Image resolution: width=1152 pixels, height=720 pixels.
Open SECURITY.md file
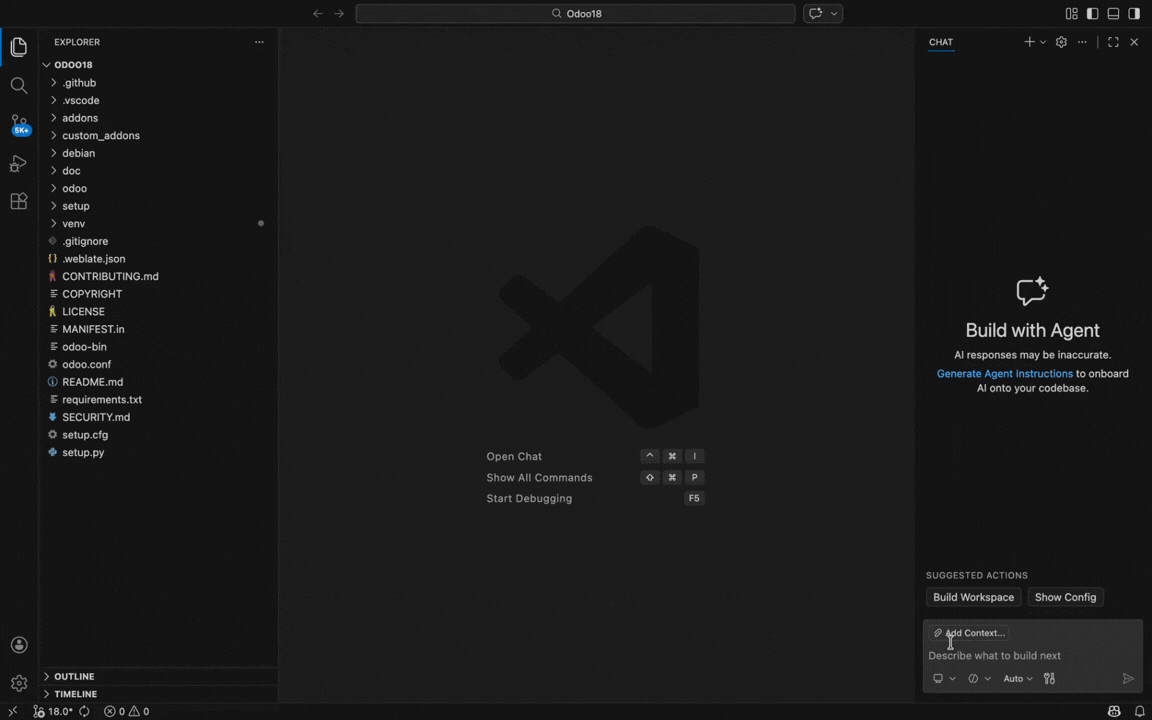pos(159,417)
